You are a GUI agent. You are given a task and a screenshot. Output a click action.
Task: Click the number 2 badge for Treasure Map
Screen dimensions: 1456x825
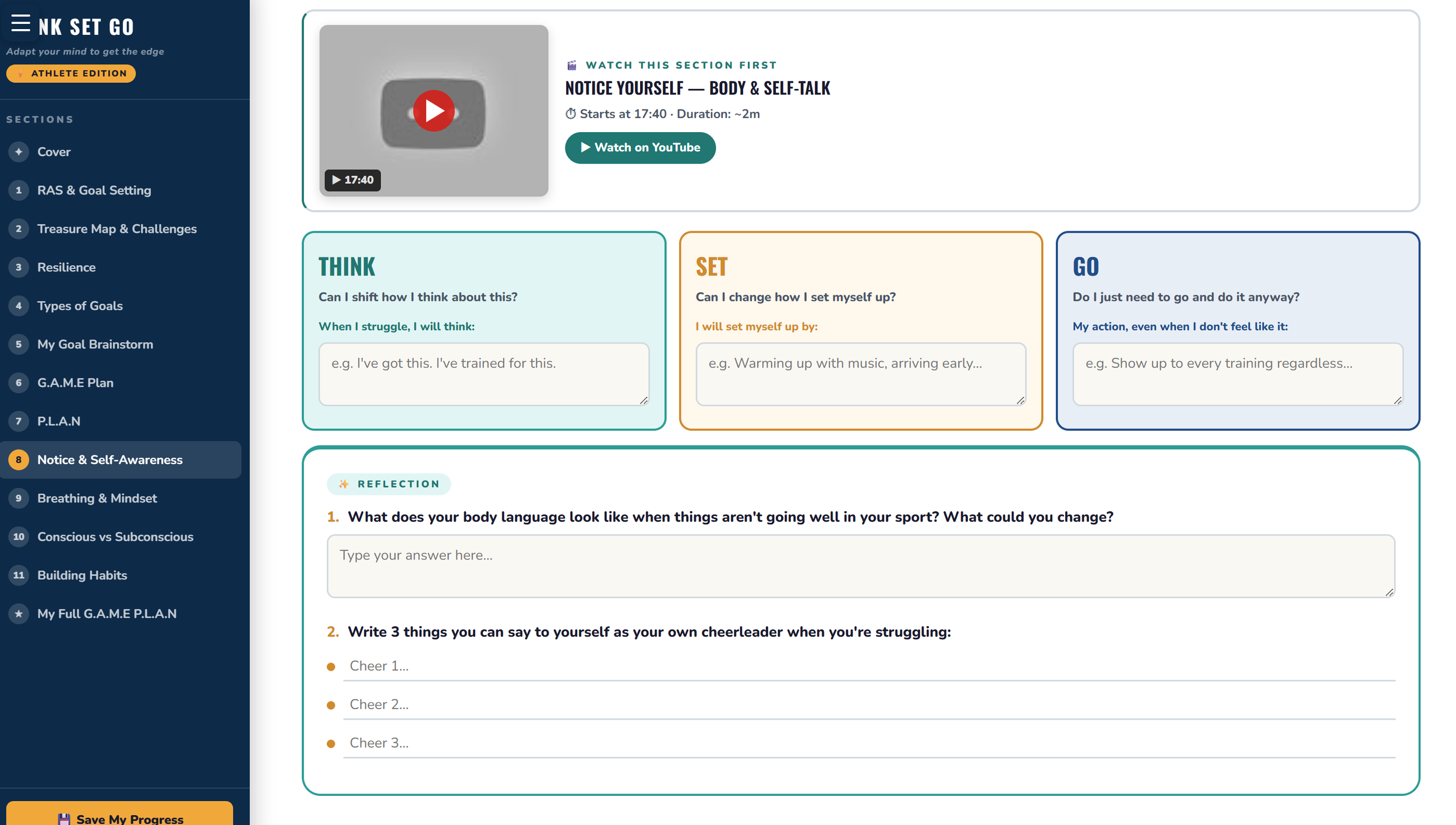(19, 229)
